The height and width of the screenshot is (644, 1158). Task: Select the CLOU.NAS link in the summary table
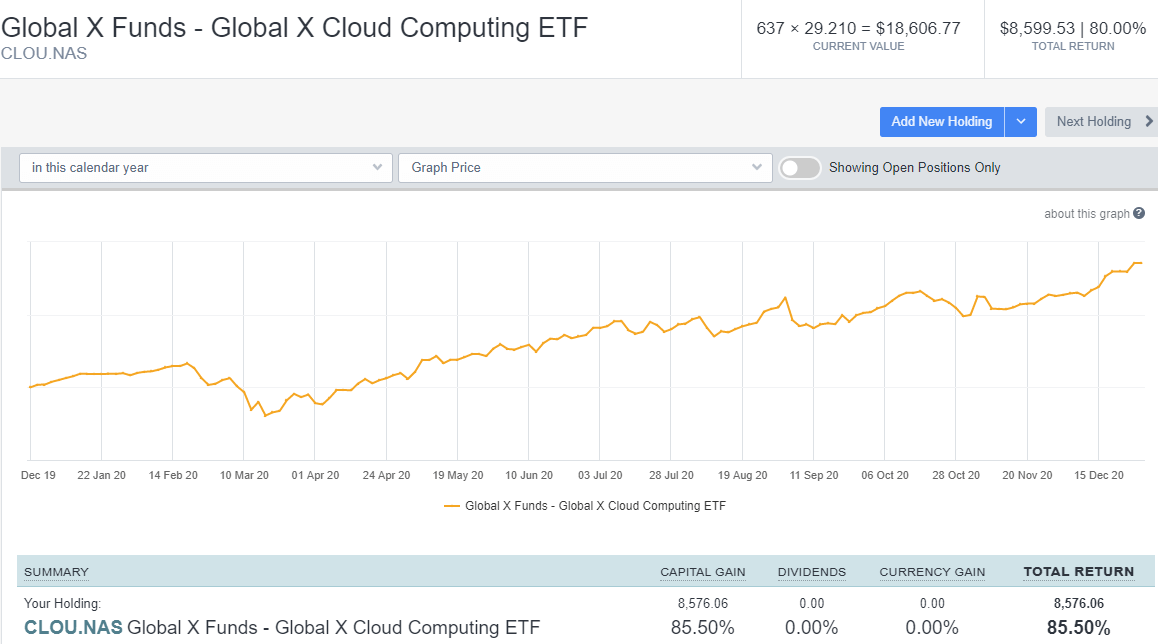click(x=72, y=627)
